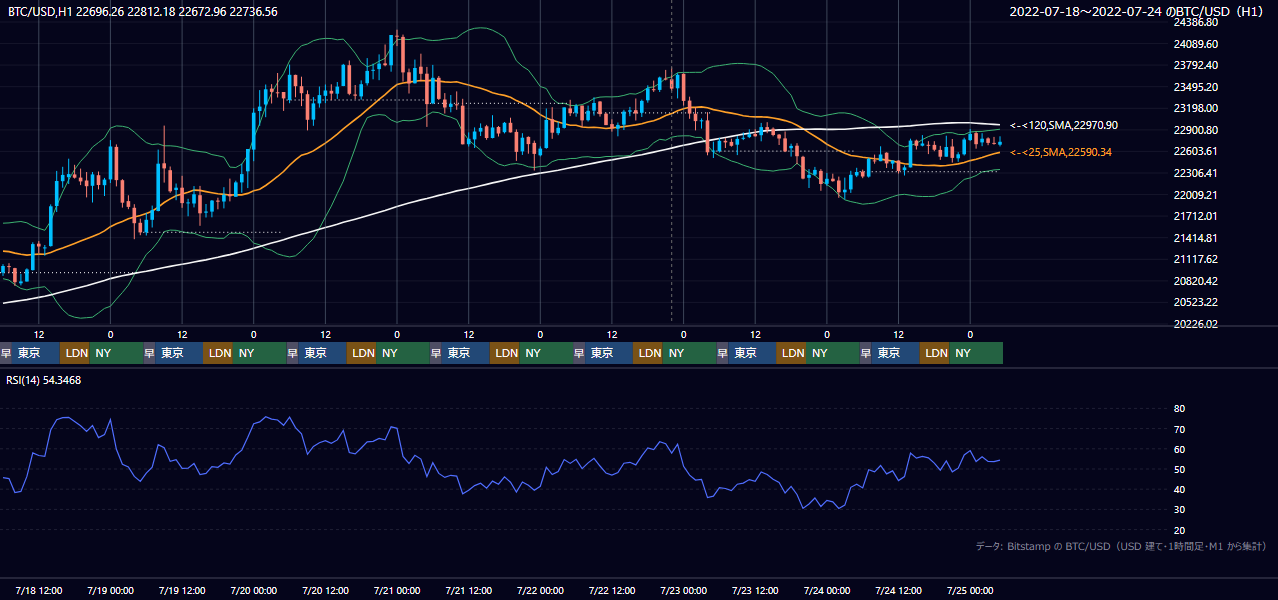The image size is (1278, 600).
Task: Select RSI scale level 50
Action: tap(1179, 469)
